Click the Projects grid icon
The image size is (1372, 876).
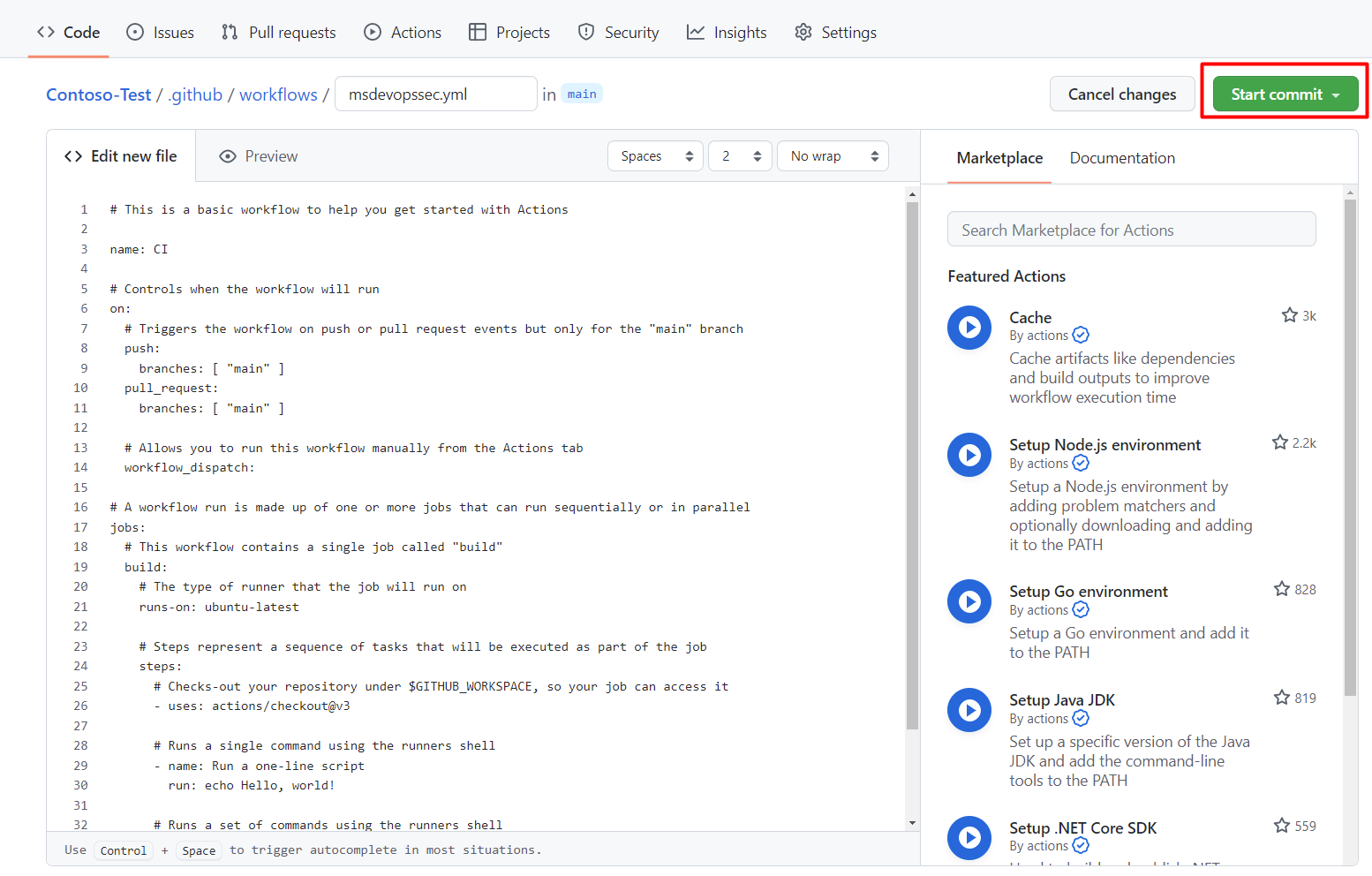[478, 32]
